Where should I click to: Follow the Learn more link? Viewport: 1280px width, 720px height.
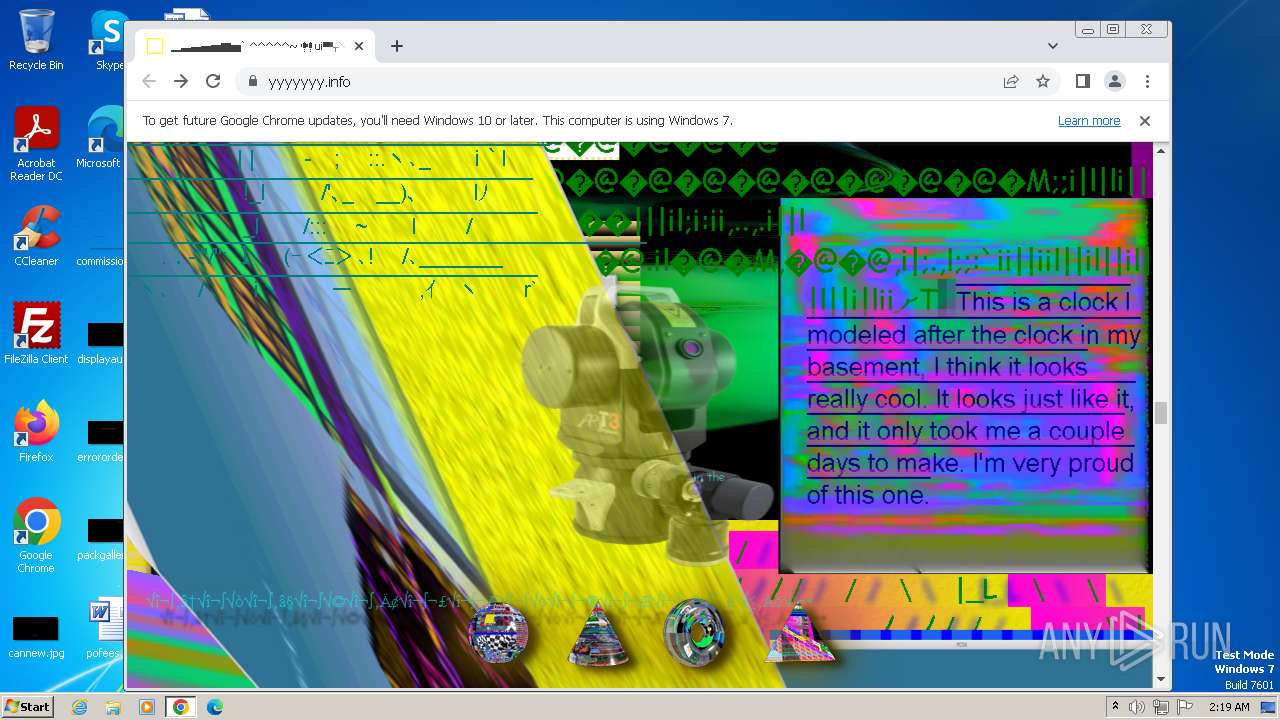click(1089, 121)
